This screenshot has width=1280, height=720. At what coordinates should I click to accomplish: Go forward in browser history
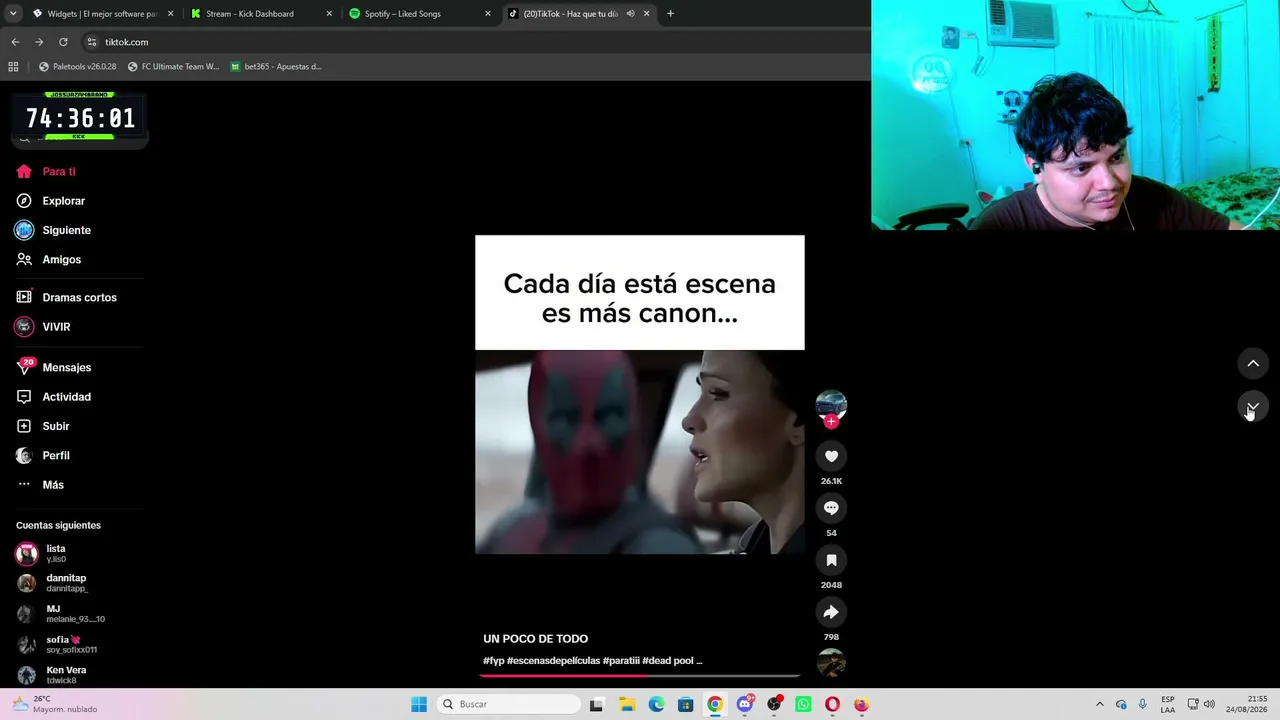[x=39, y=42]
